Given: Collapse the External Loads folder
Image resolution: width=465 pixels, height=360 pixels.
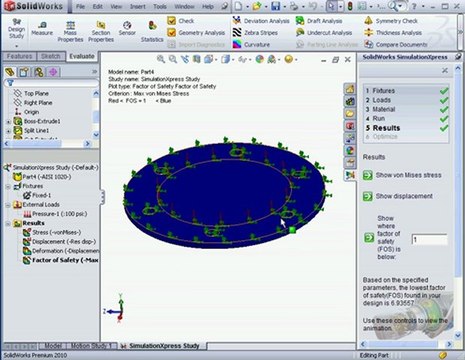Looking at the screenshot, I should [x=8, y=205].
